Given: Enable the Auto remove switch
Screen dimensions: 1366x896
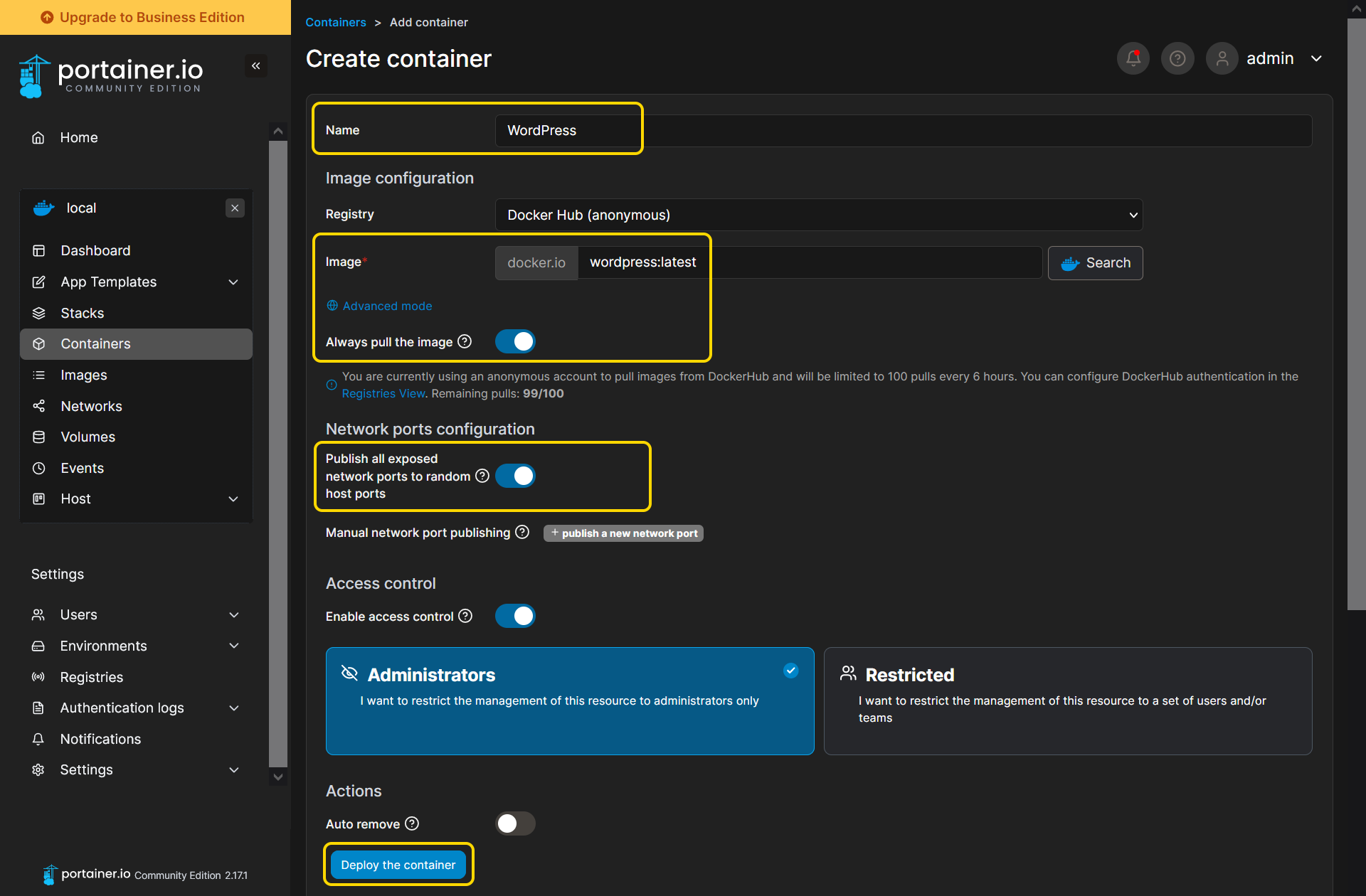Looking at the screenshot, I should 515,824.
